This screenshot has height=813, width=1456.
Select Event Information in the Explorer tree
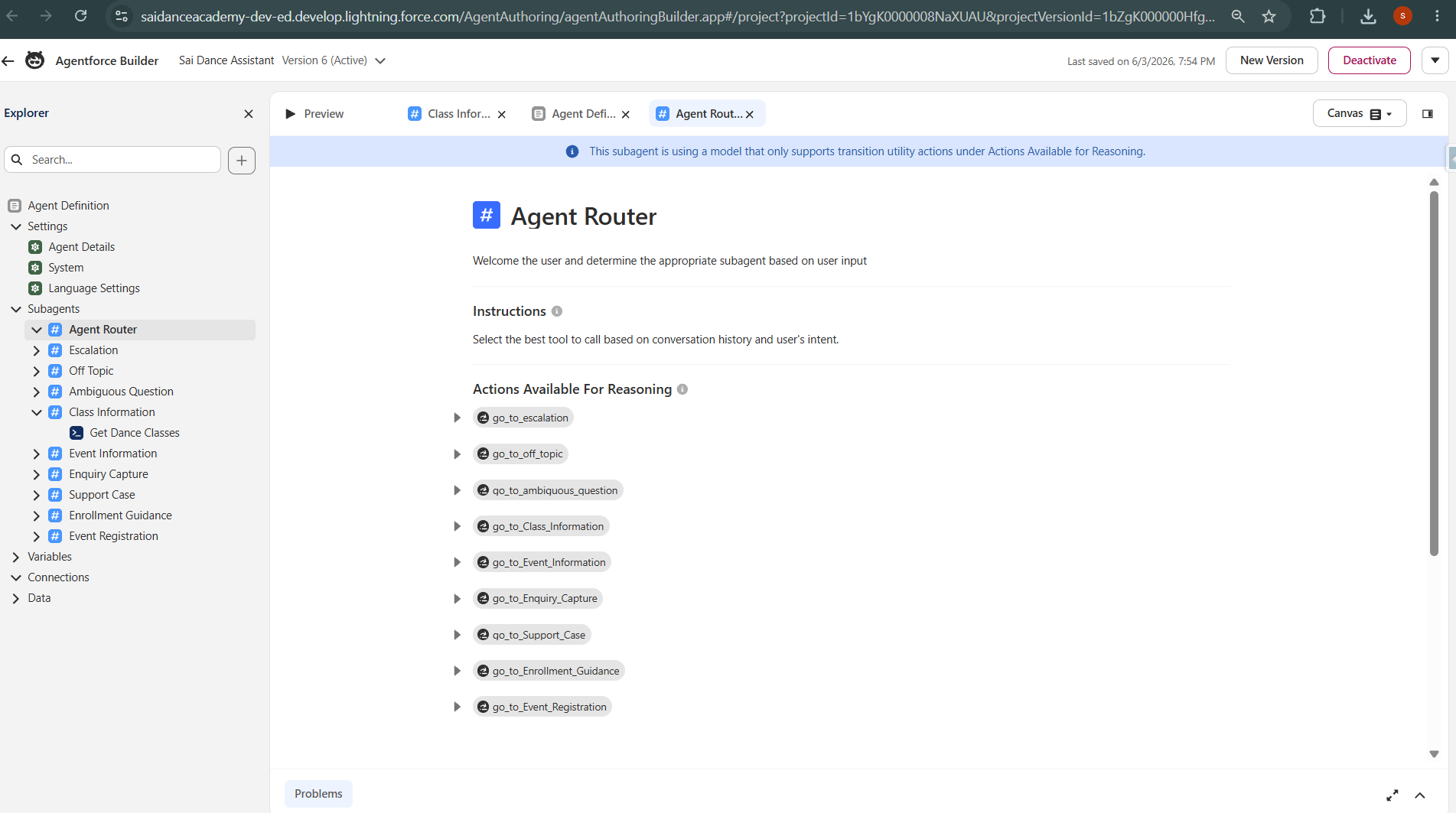tap(113, 454)
